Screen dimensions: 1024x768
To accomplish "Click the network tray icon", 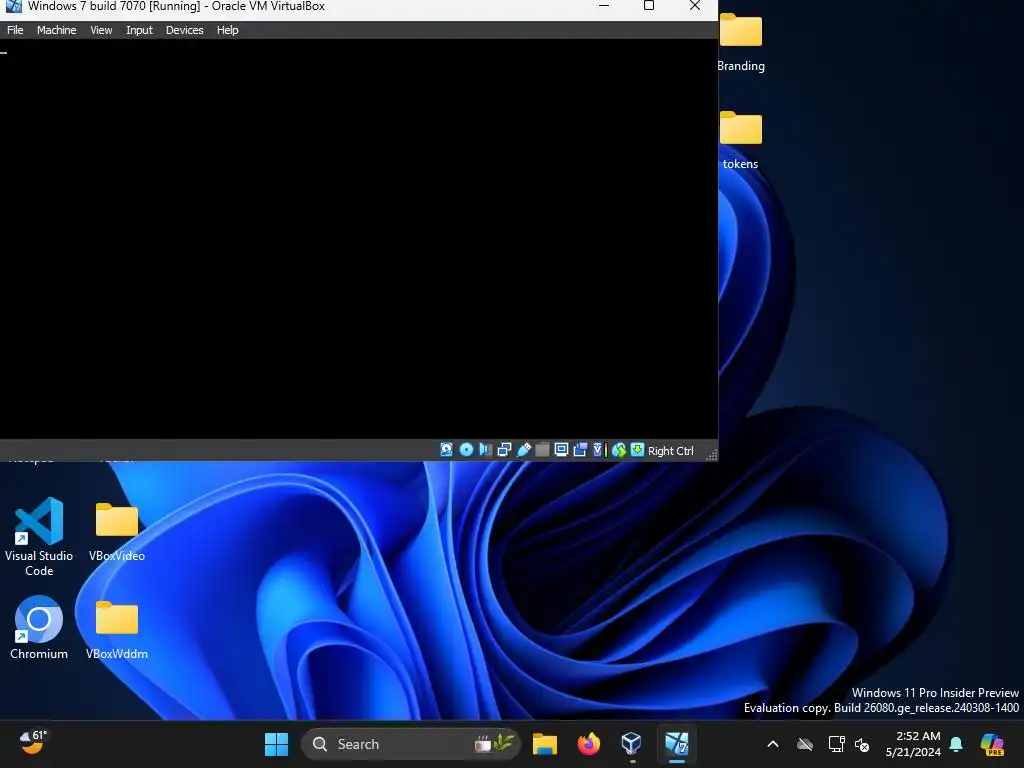I will pyautogui.click(x=836, y=744).
